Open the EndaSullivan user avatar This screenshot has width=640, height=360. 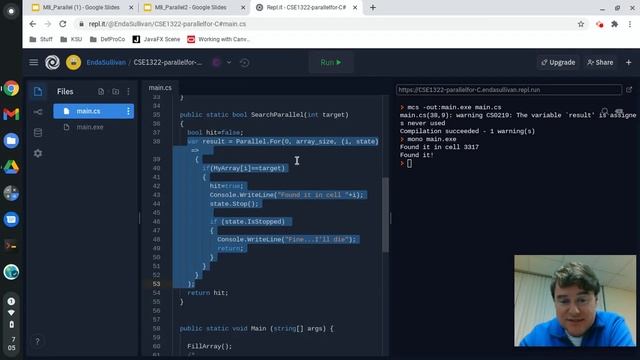pos(73,62)
